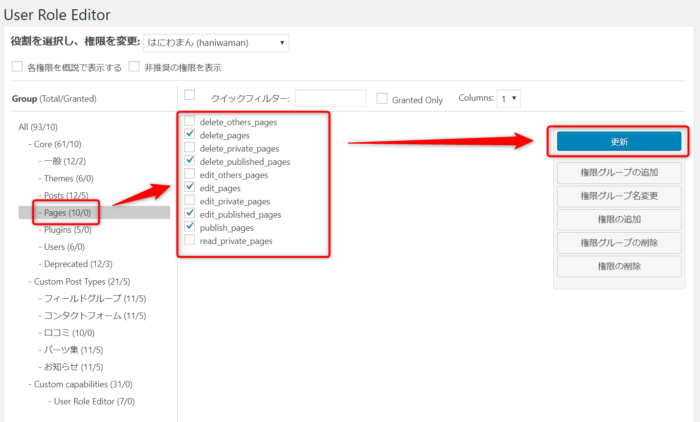Click the 権限グループ名変更 button
Viewport: 700px width, 422px height.
pos(618,196)
